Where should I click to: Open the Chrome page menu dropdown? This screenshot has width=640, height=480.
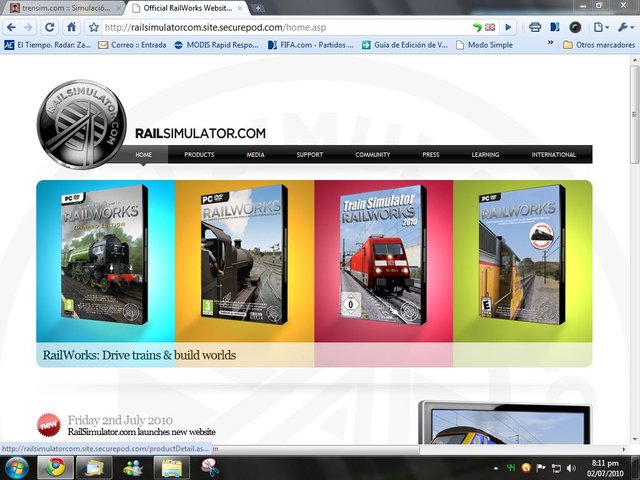(x=601, y=27)
